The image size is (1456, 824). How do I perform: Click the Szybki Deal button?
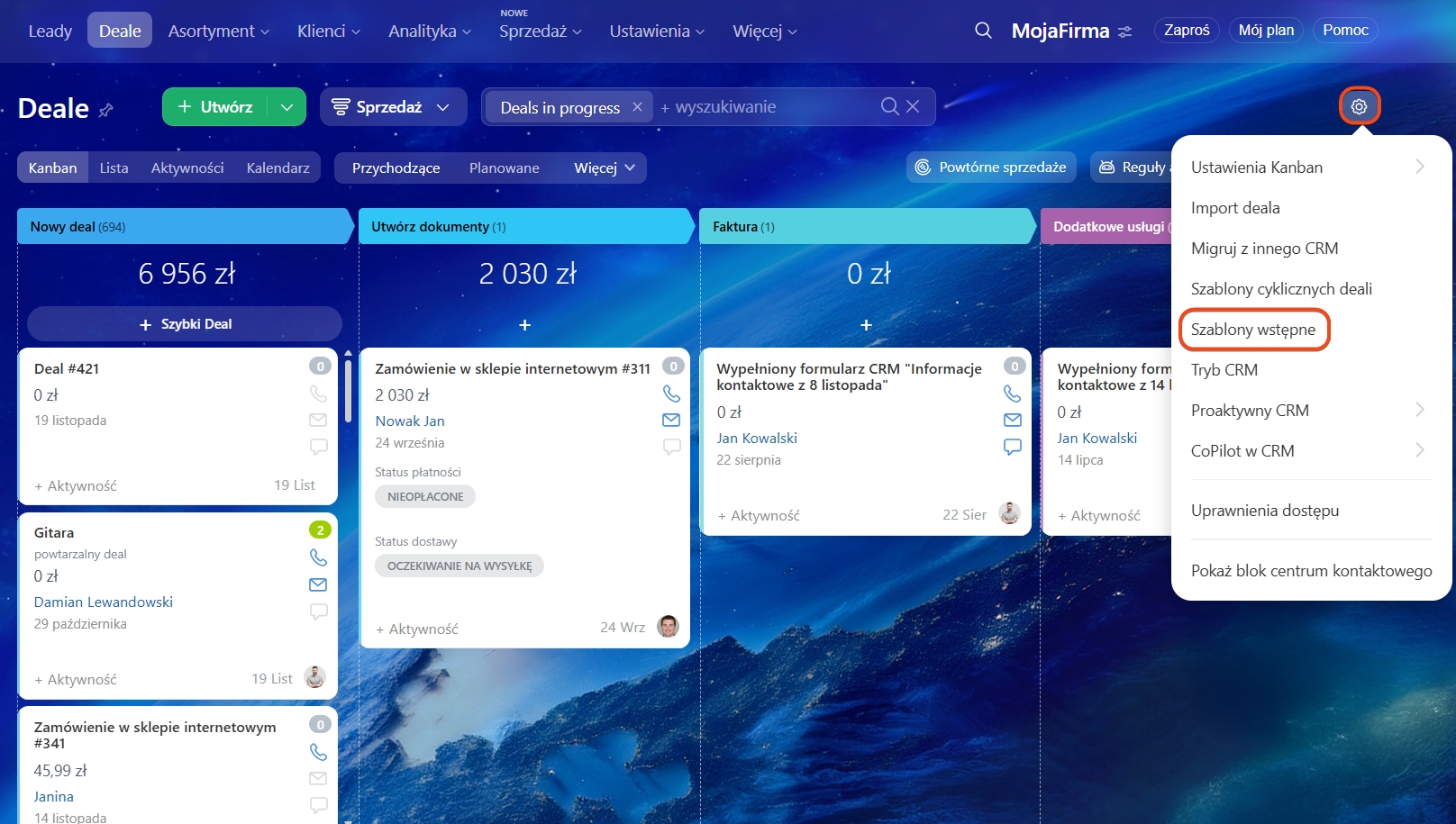185,324
